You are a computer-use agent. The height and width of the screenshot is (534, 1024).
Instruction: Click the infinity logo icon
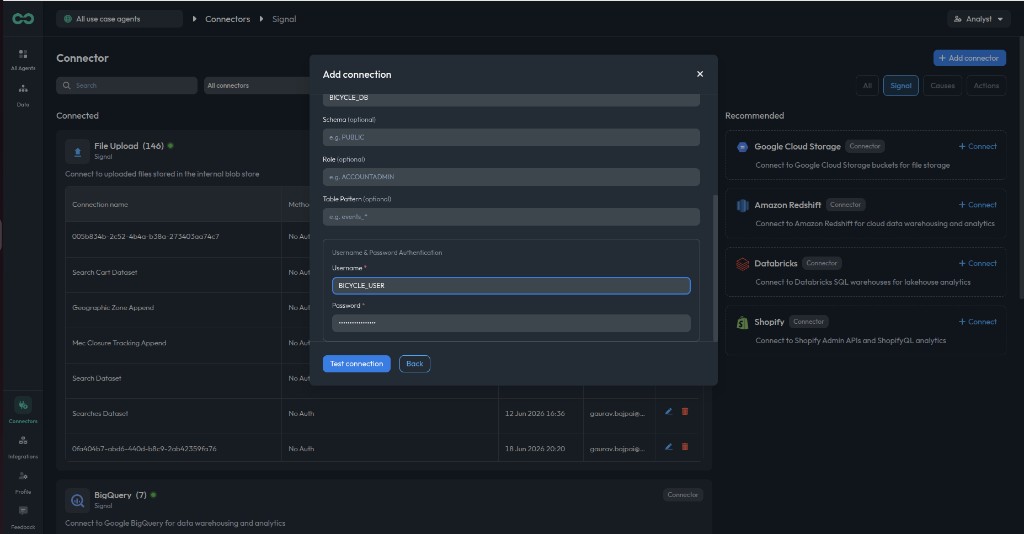coord(23,19)
